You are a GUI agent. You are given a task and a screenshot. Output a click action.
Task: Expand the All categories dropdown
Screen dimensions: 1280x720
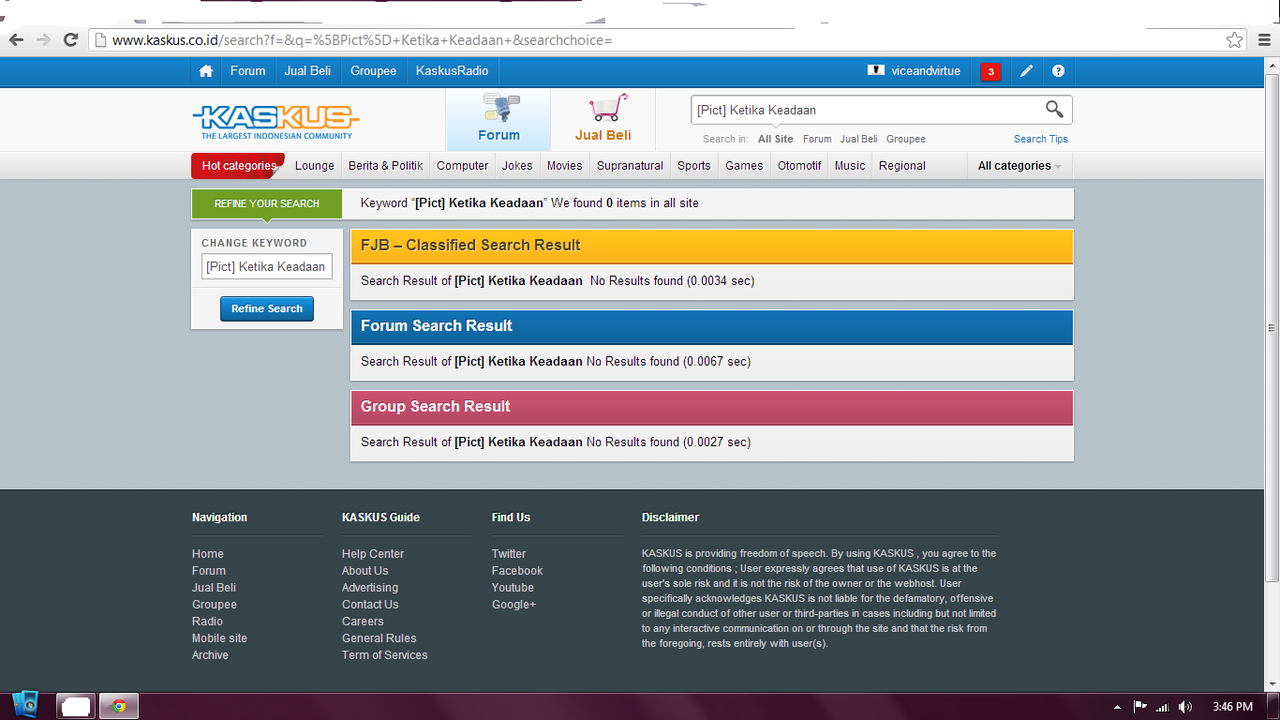pyautogui.click(x=1019, y=166)
